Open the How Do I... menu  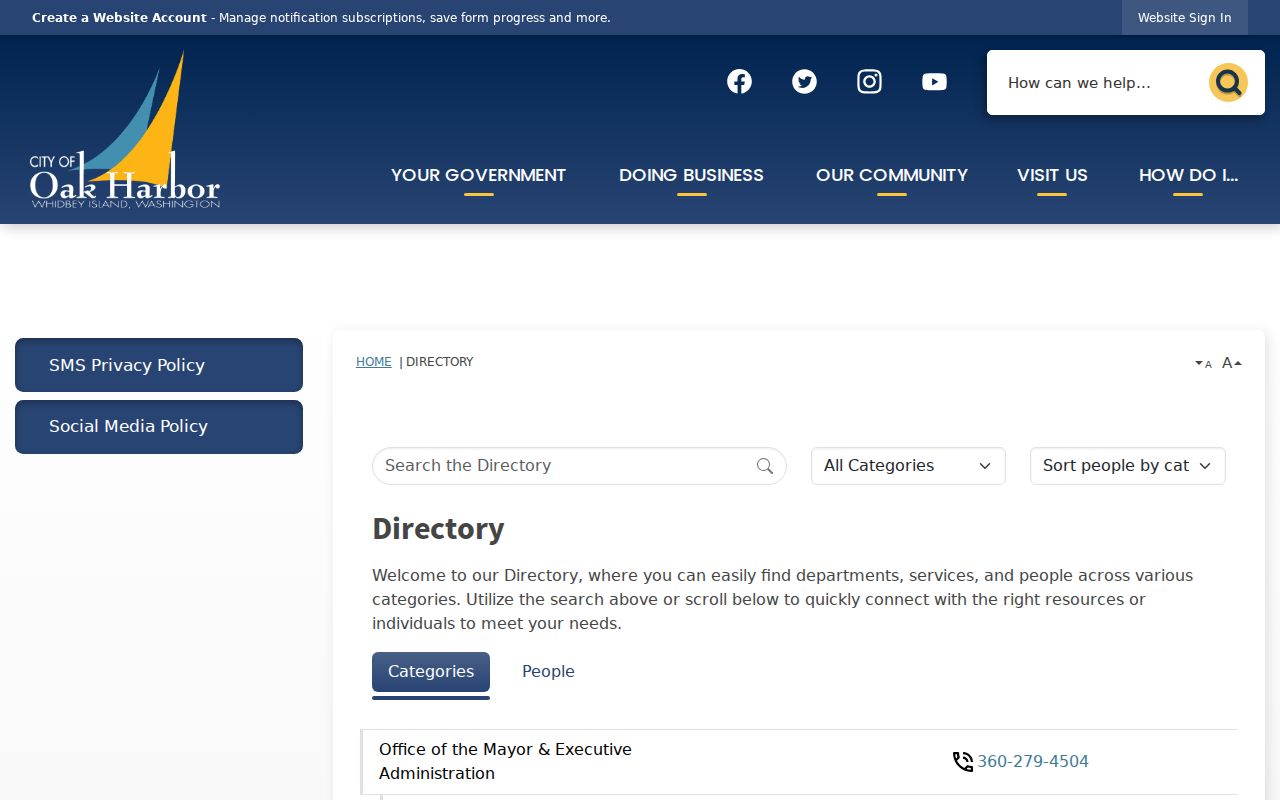(x=1188, y=176)
